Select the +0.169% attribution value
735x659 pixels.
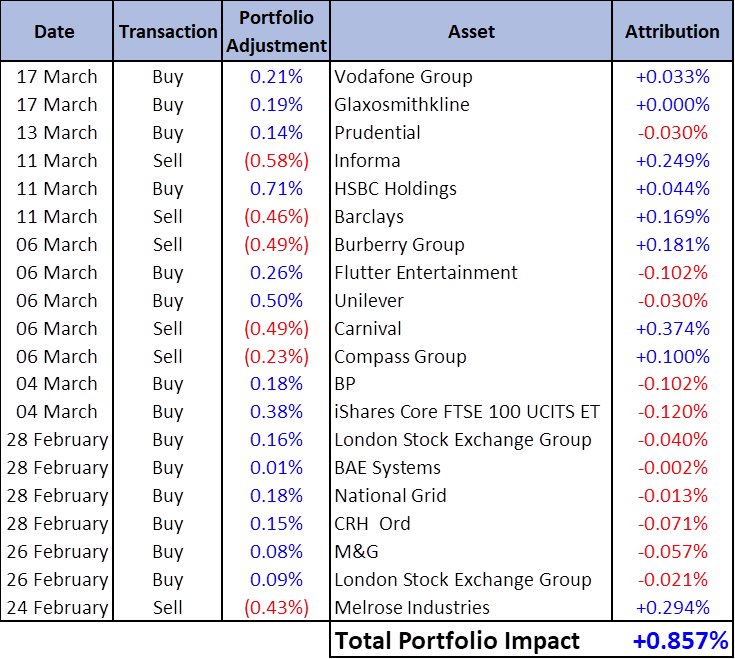[673, 217]
